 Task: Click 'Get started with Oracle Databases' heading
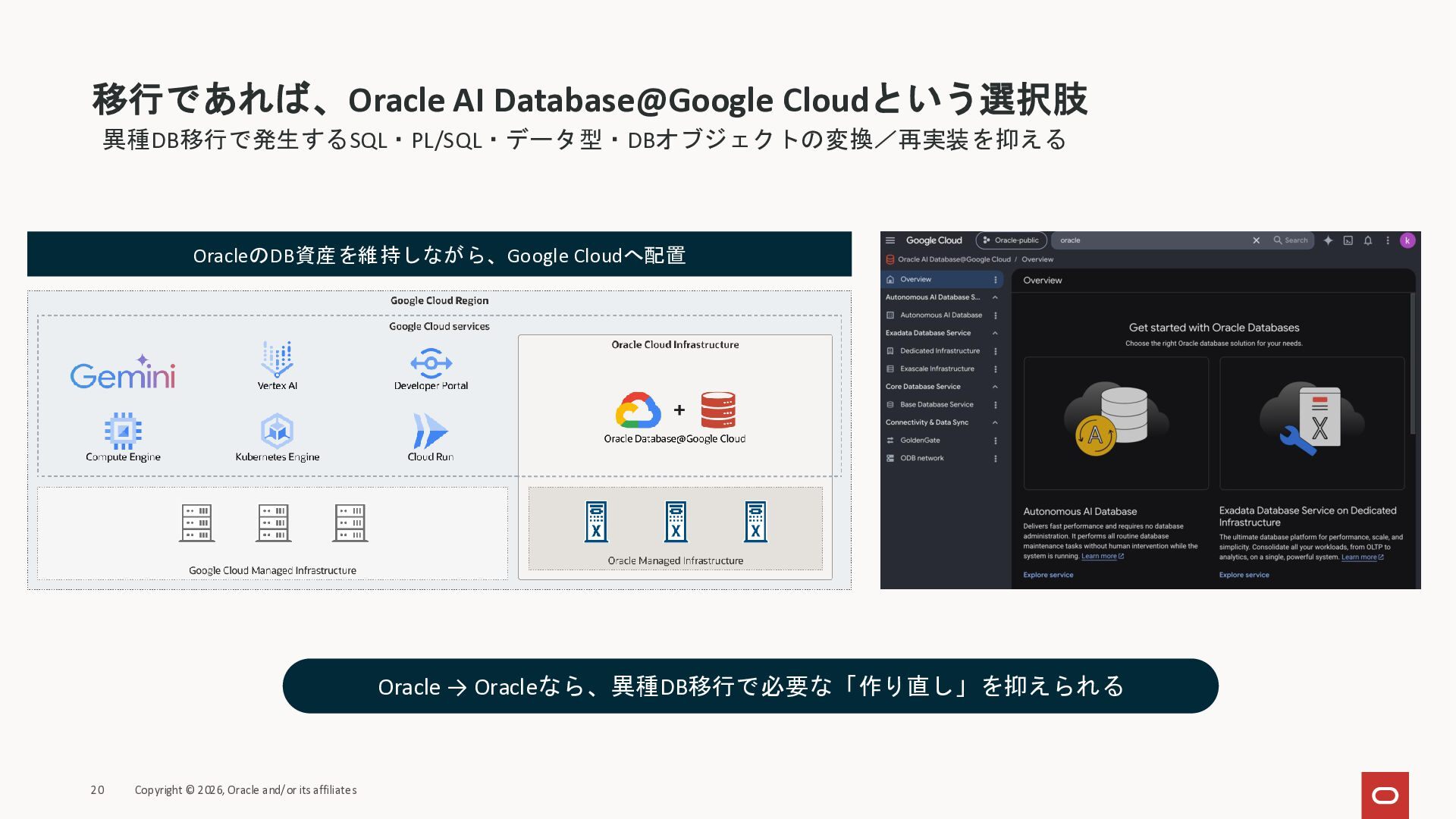[x=1214, y=328]
